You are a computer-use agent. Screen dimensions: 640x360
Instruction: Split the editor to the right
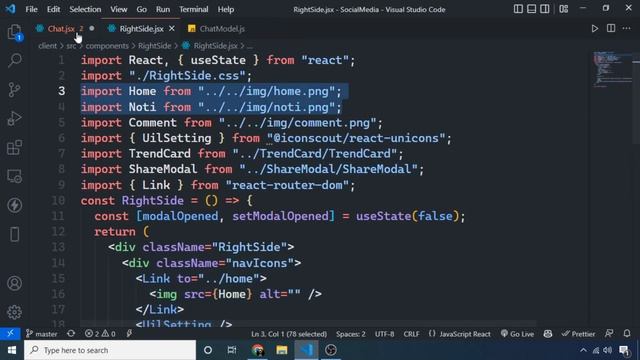pos(611,29)
